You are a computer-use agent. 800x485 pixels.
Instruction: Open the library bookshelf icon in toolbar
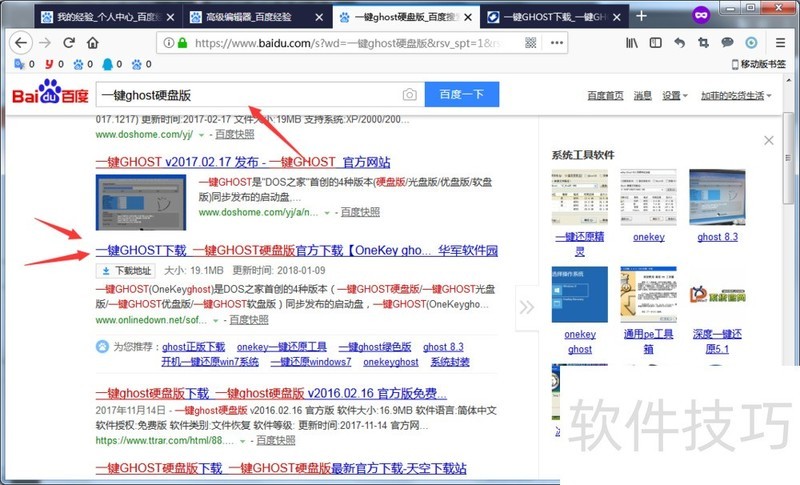coord(632,43)
